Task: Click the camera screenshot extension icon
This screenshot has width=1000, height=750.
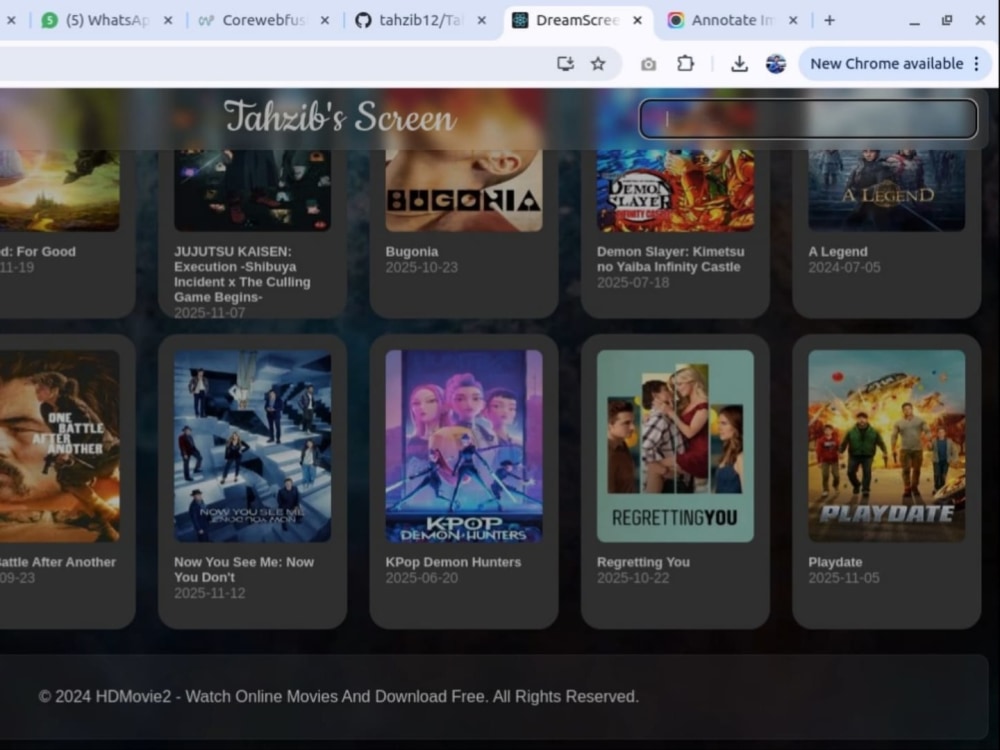Action: [x=648, y=64]
